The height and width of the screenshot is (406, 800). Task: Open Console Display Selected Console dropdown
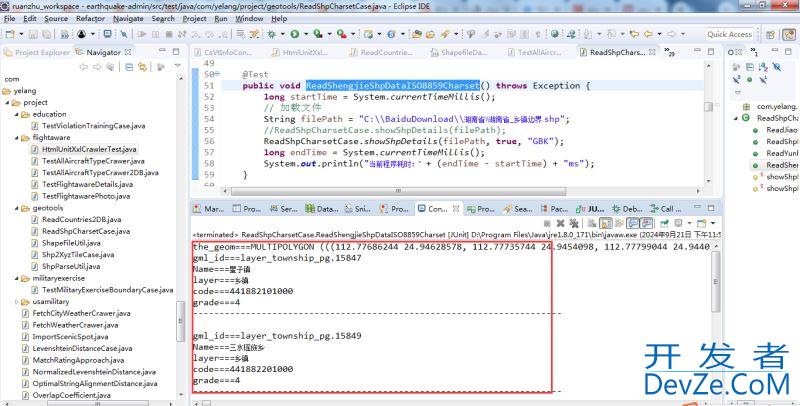[690, 223]
